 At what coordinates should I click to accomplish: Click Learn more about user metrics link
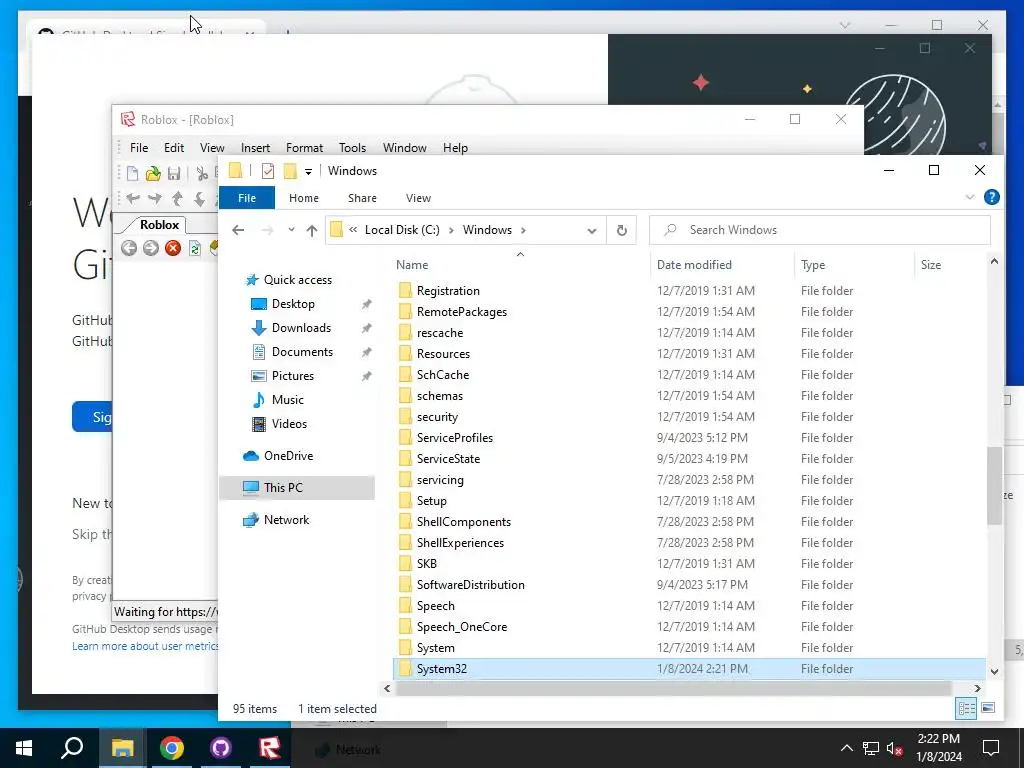146,646
